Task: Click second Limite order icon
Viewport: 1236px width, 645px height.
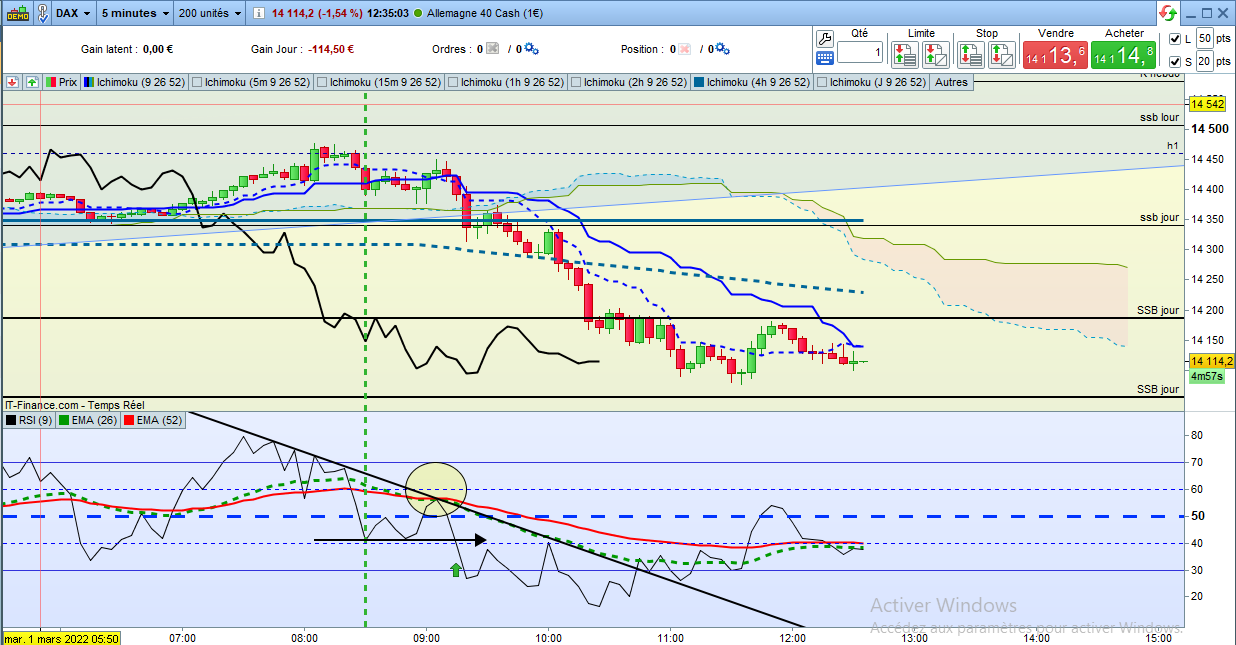Action: click(x=936, y=54)
